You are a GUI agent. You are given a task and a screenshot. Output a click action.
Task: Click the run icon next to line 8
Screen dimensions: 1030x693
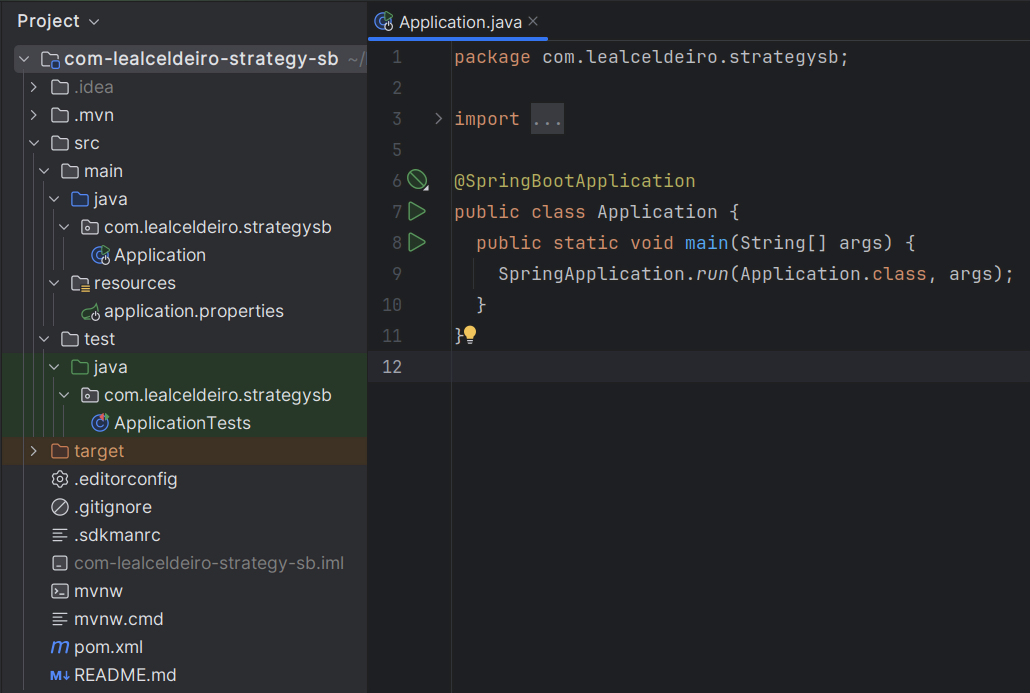click(x=417, y=242)
